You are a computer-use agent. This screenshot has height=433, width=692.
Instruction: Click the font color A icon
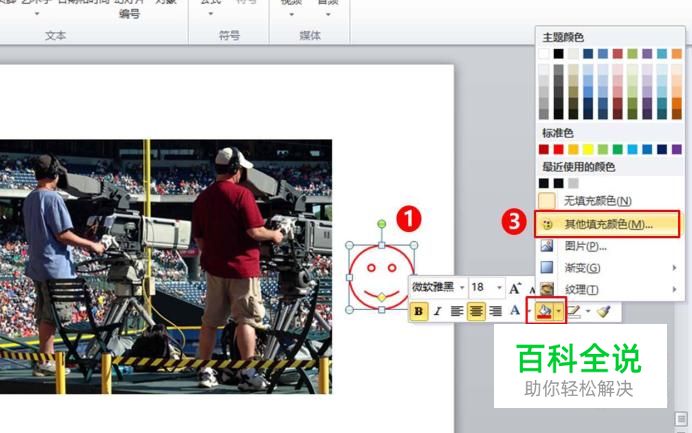tap(515, 310)
